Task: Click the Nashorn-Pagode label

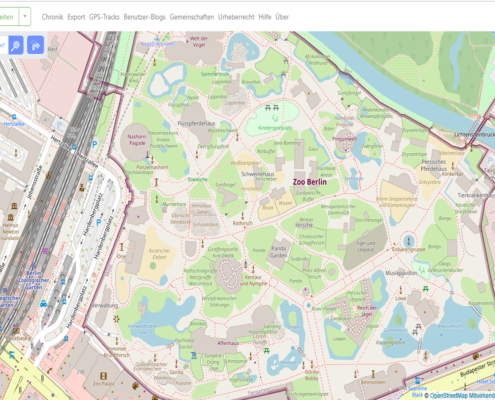Action: coord(137,140)
